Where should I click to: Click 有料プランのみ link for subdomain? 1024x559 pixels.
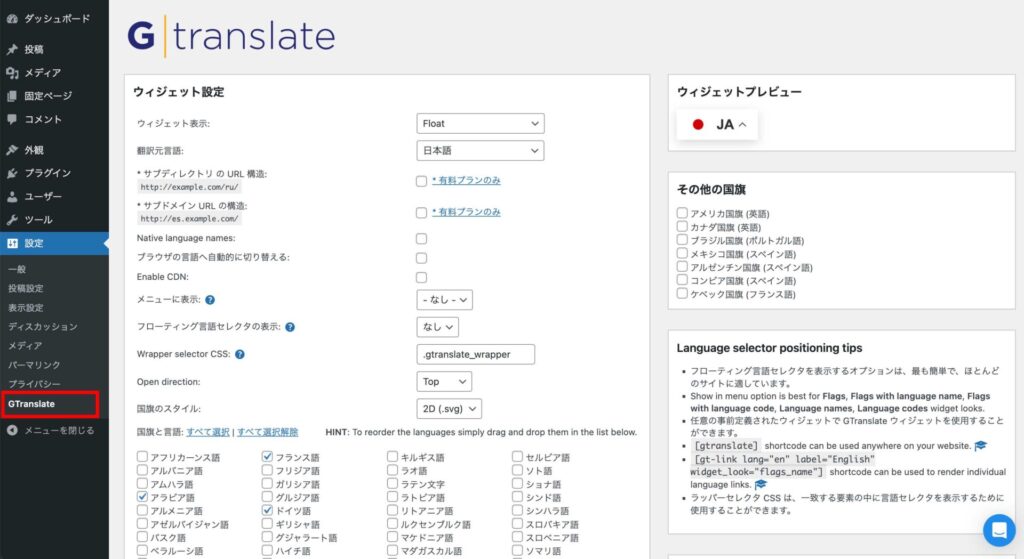(x=466, y=212)
